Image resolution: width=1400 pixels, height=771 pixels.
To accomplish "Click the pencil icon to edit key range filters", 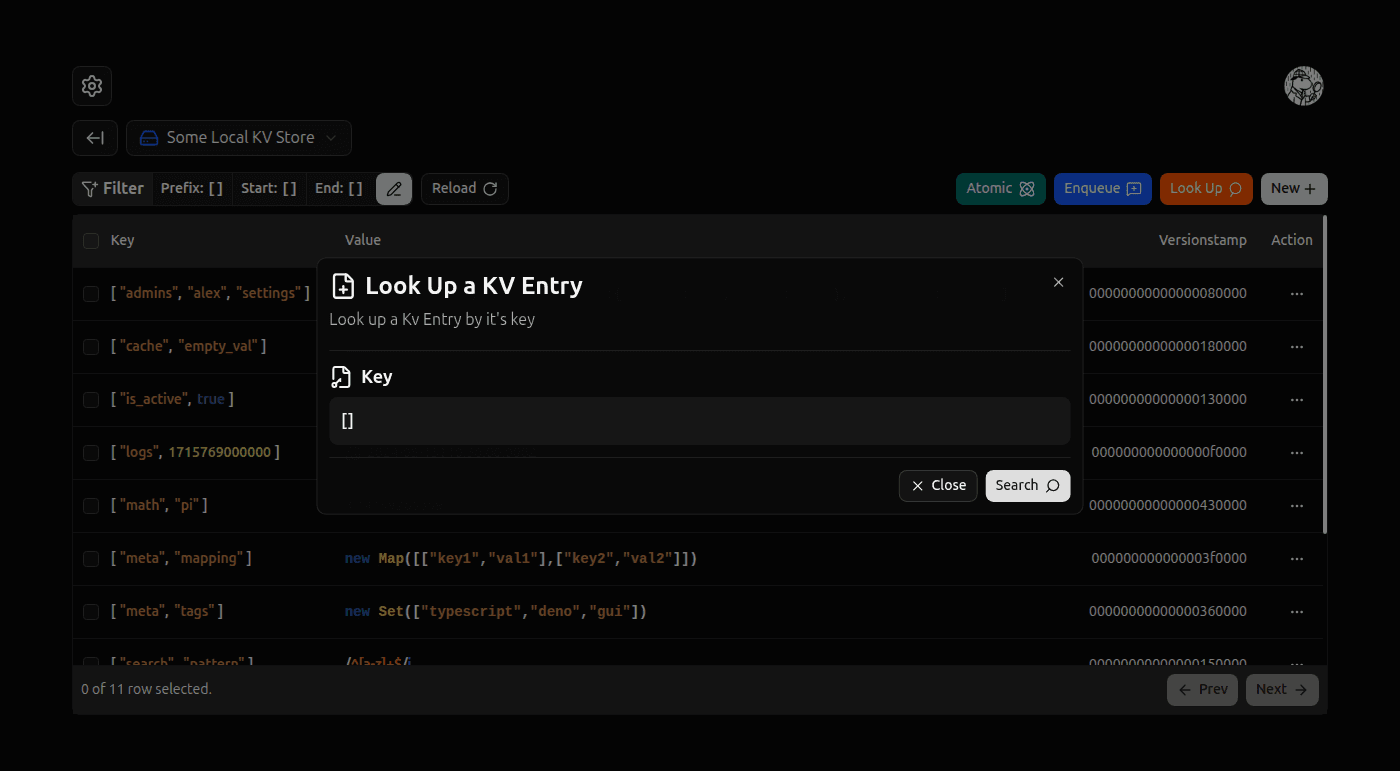I will coord(393,188).
